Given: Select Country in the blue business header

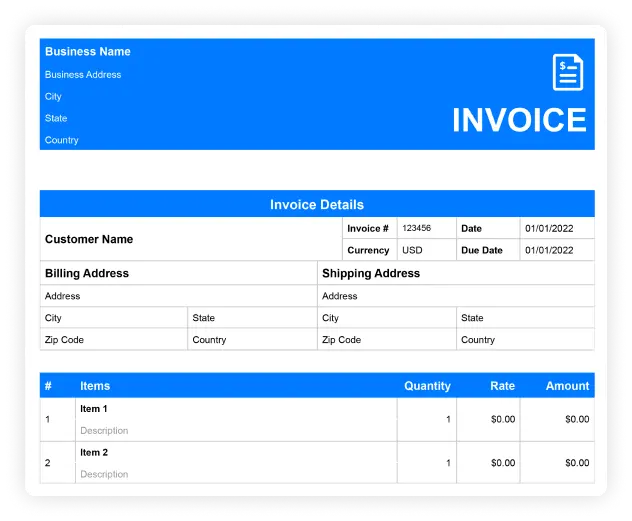Looking at the screenshot, I should click(62, 140).
